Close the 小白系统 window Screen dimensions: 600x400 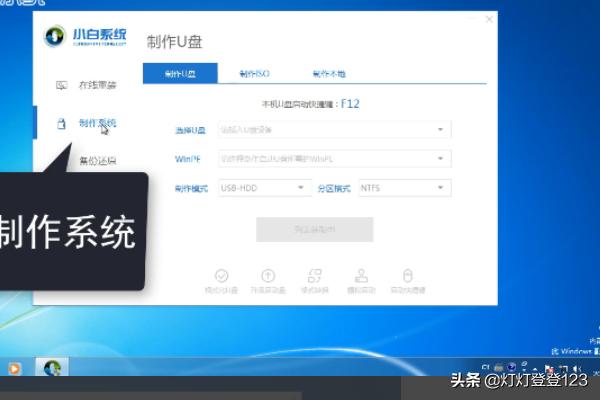pyautogui.click(x=489, y=19)
